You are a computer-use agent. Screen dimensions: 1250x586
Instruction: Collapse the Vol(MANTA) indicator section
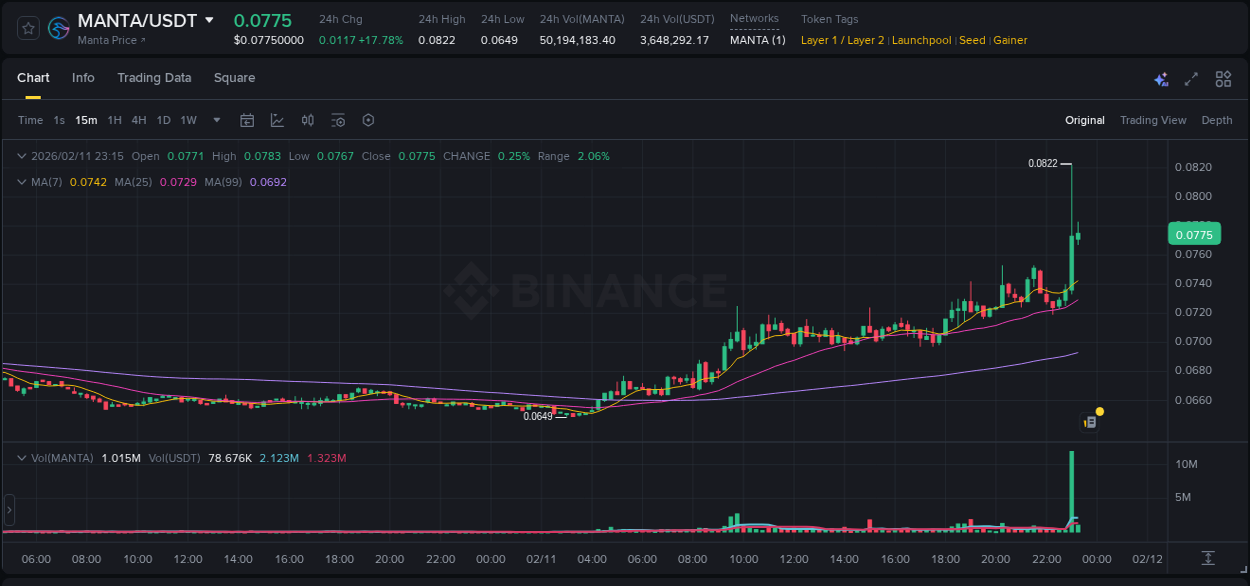21,456
